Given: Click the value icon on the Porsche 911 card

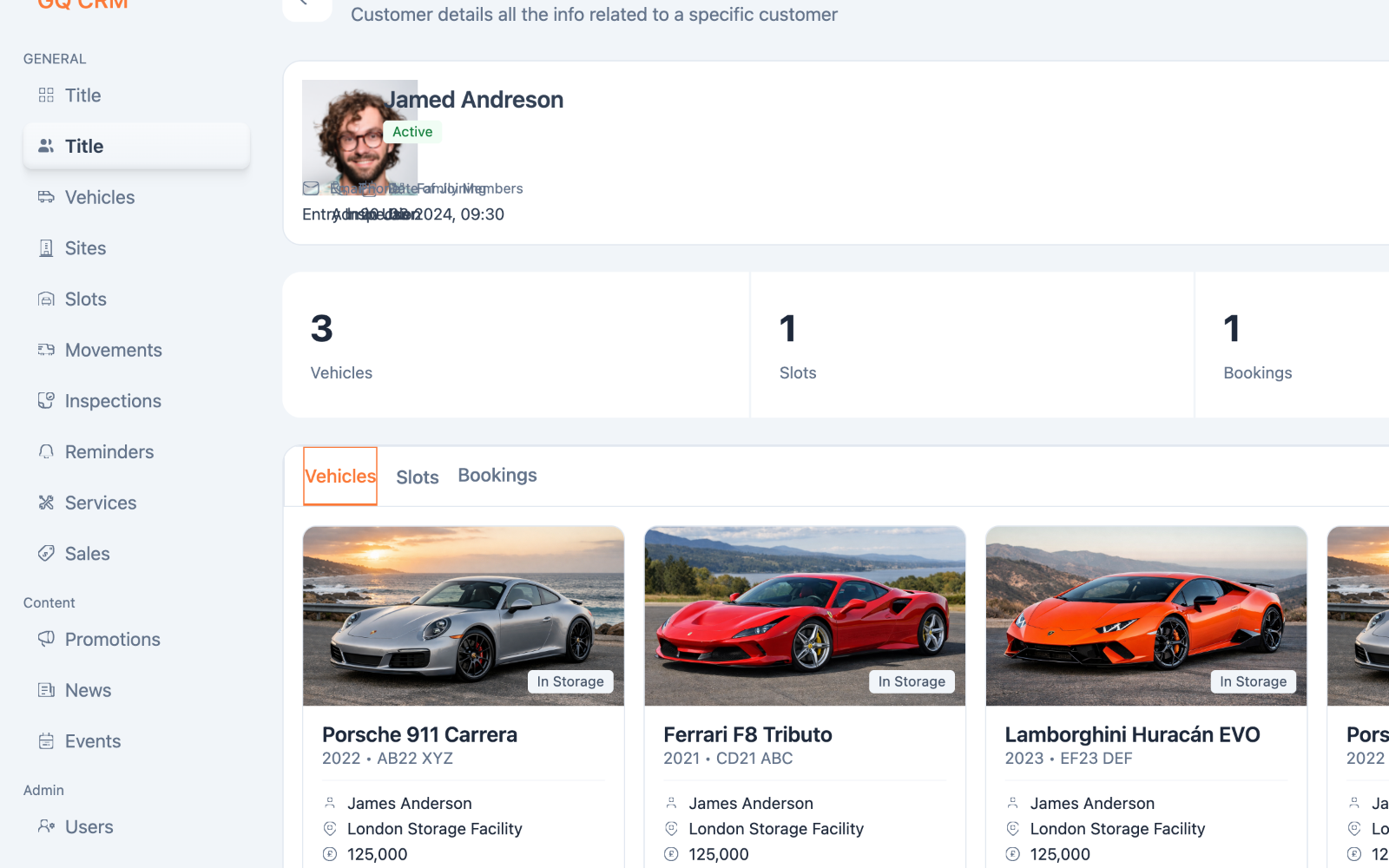Looking at the screenshot, I should pyautogui.click(x=330, y=854).
